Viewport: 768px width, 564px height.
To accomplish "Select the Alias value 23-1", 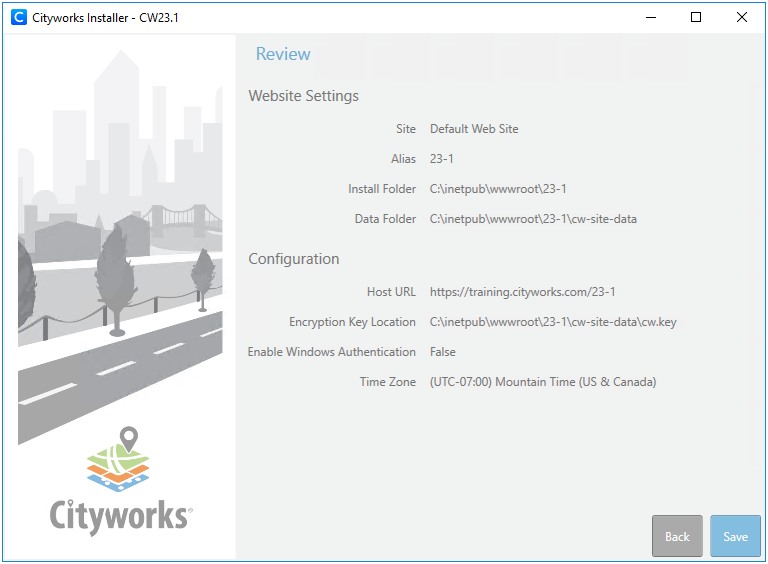I will [442, 159].
